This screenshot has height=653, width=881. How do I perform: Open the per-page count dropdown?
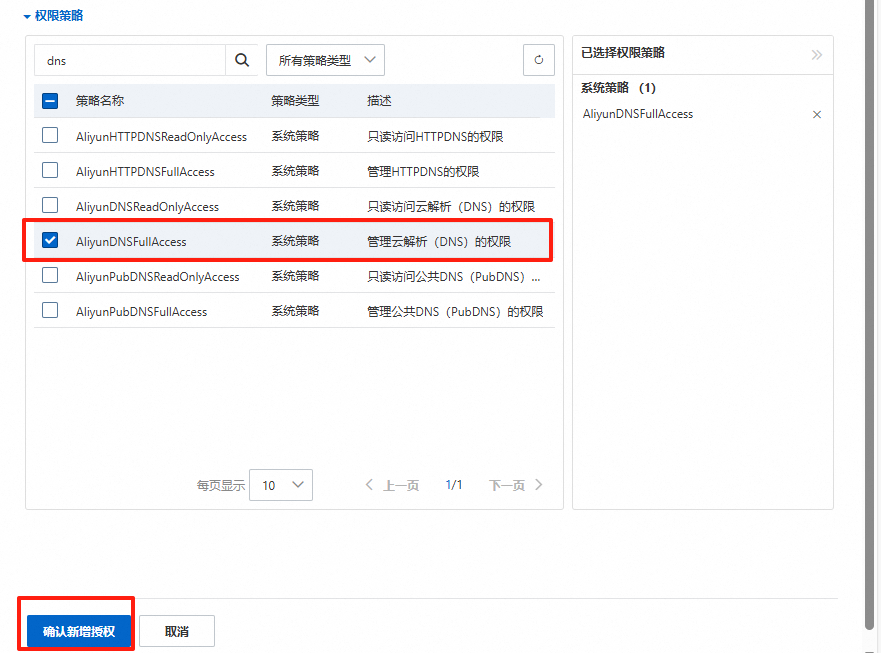(281, 485)
